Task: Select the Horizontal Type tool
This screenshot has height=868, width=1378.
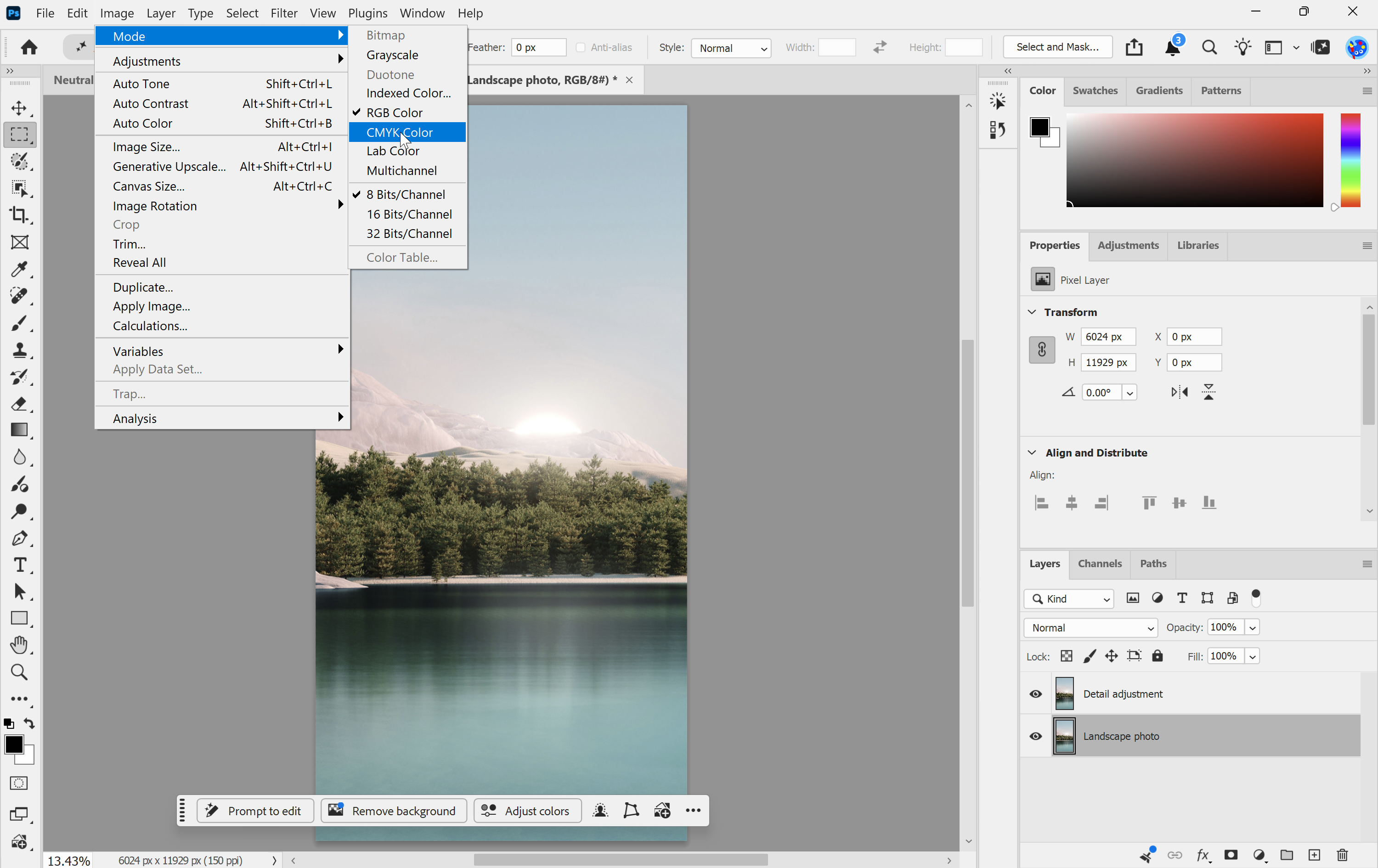Action: click(19, 565)
